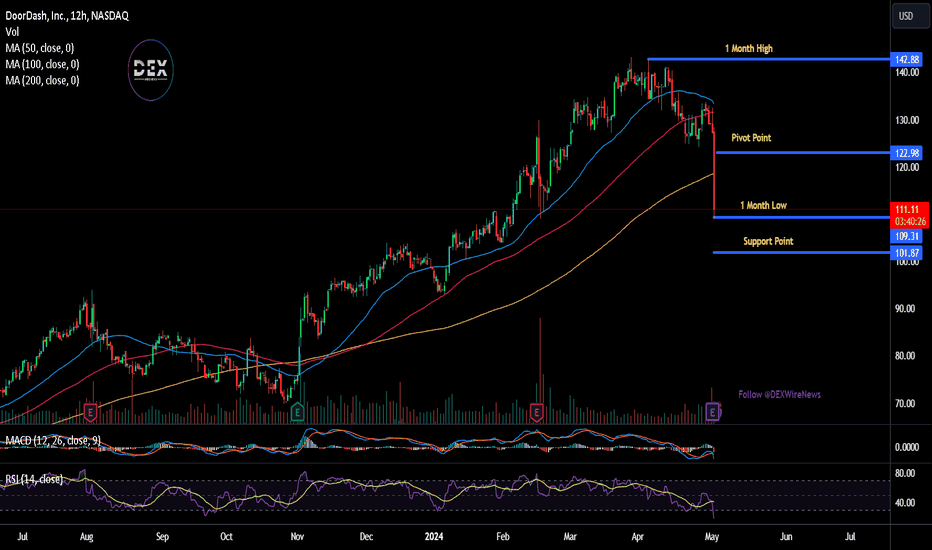Click the May label on the time axis
The width and height of the screenshot is (932, 550).
coord(712,537)
